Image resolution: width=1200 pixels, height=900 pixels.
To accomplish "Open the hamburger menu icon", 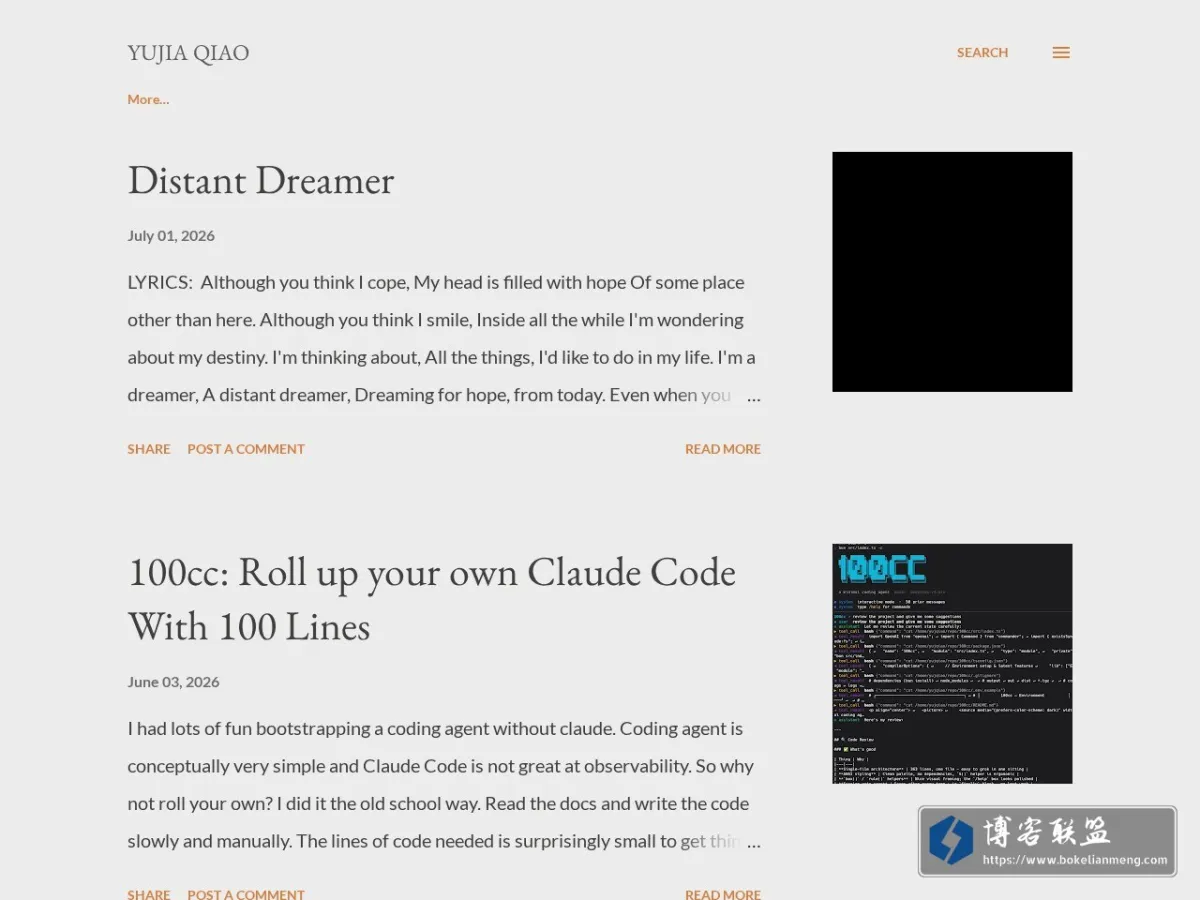I will (1061, 53).
